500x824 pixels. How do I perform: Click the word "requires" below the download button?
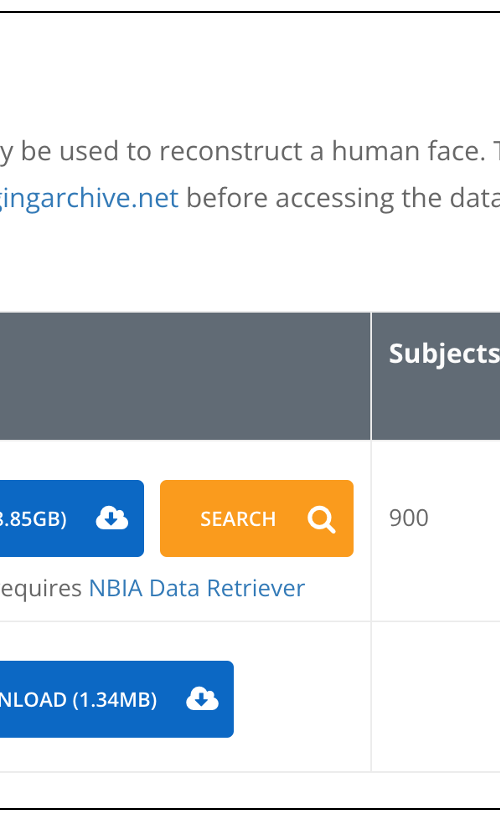click(x=40, y=589)
